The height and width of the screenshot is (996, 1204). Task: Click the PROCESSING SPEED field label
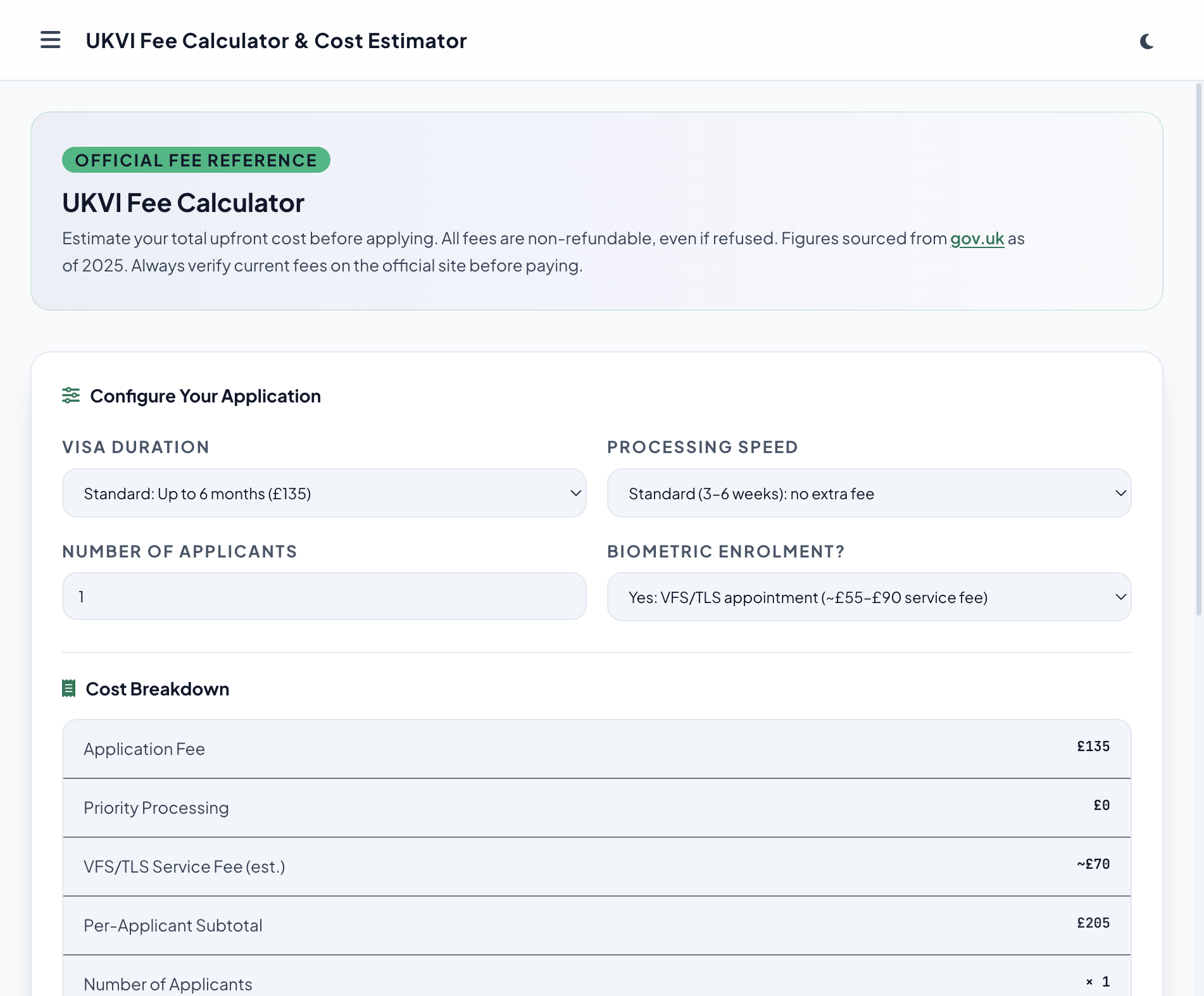tap(703, 447)
